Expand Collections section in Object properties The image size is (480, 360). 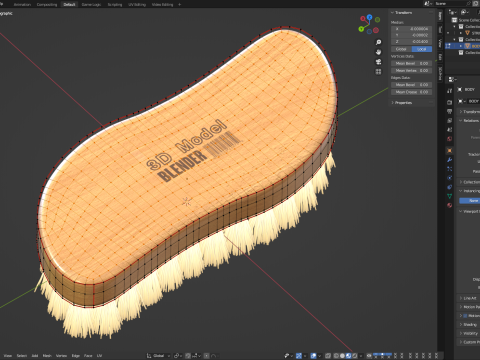tap(470, 182)
